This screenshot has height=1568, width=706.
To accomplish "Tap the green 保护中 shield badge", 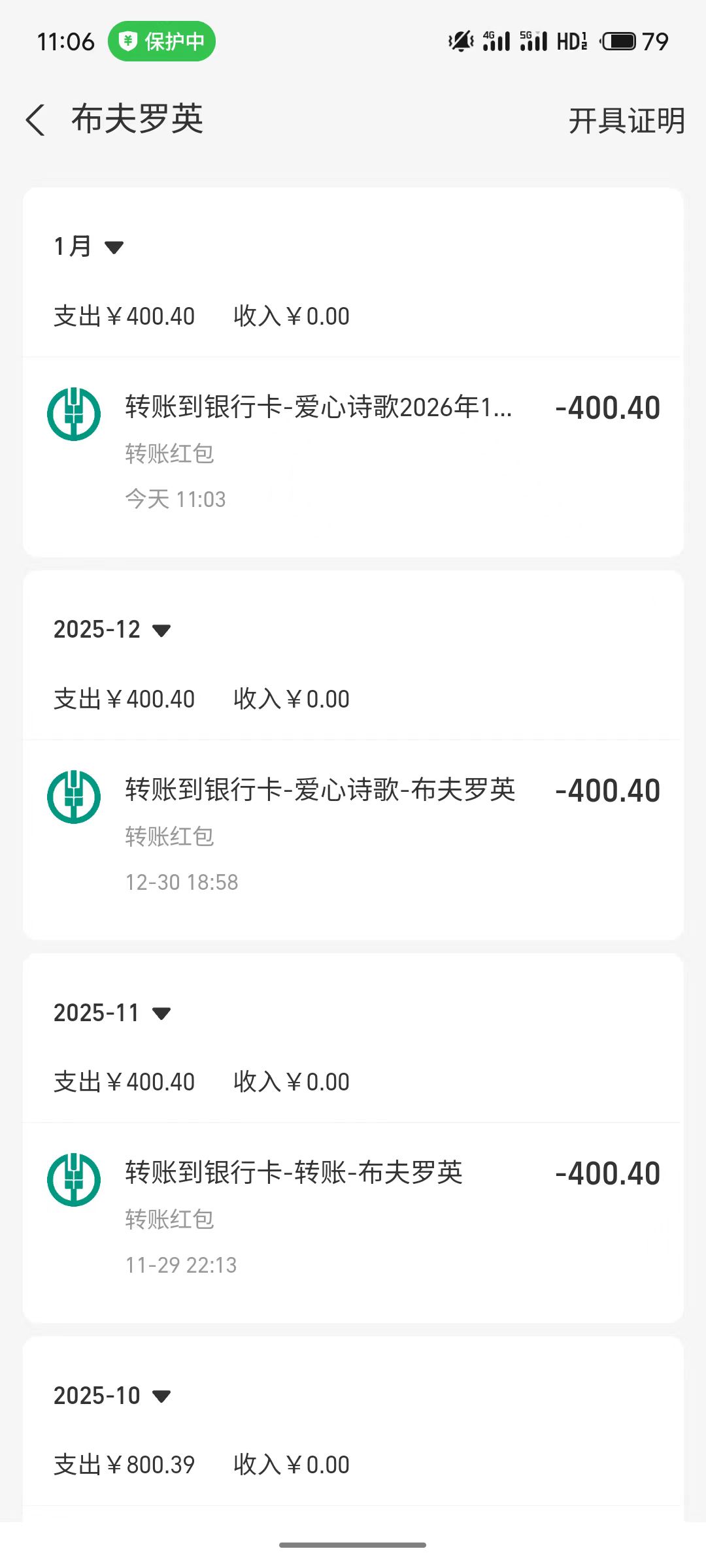I will click(161, 41).
